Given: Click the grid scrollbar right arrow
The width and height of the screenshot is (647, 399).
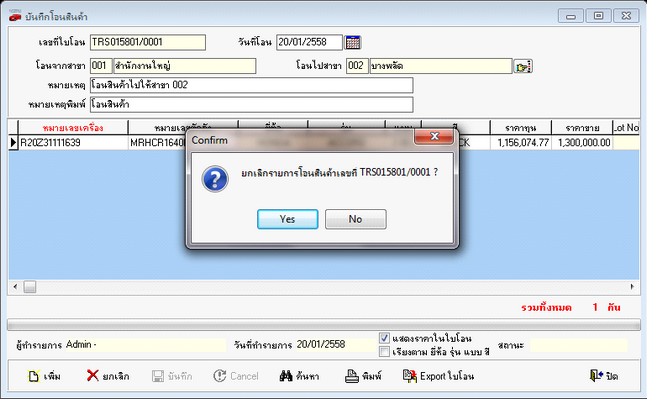Looking at the screenshot, I should (x=632, y=286).
